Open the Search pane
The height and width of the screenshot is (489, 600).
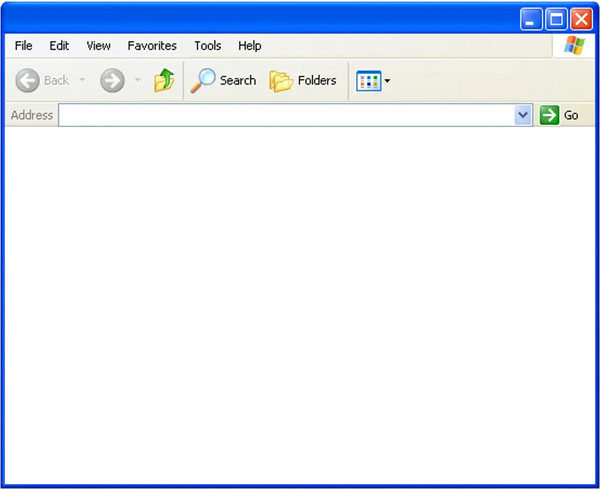[x=223, y=80]
